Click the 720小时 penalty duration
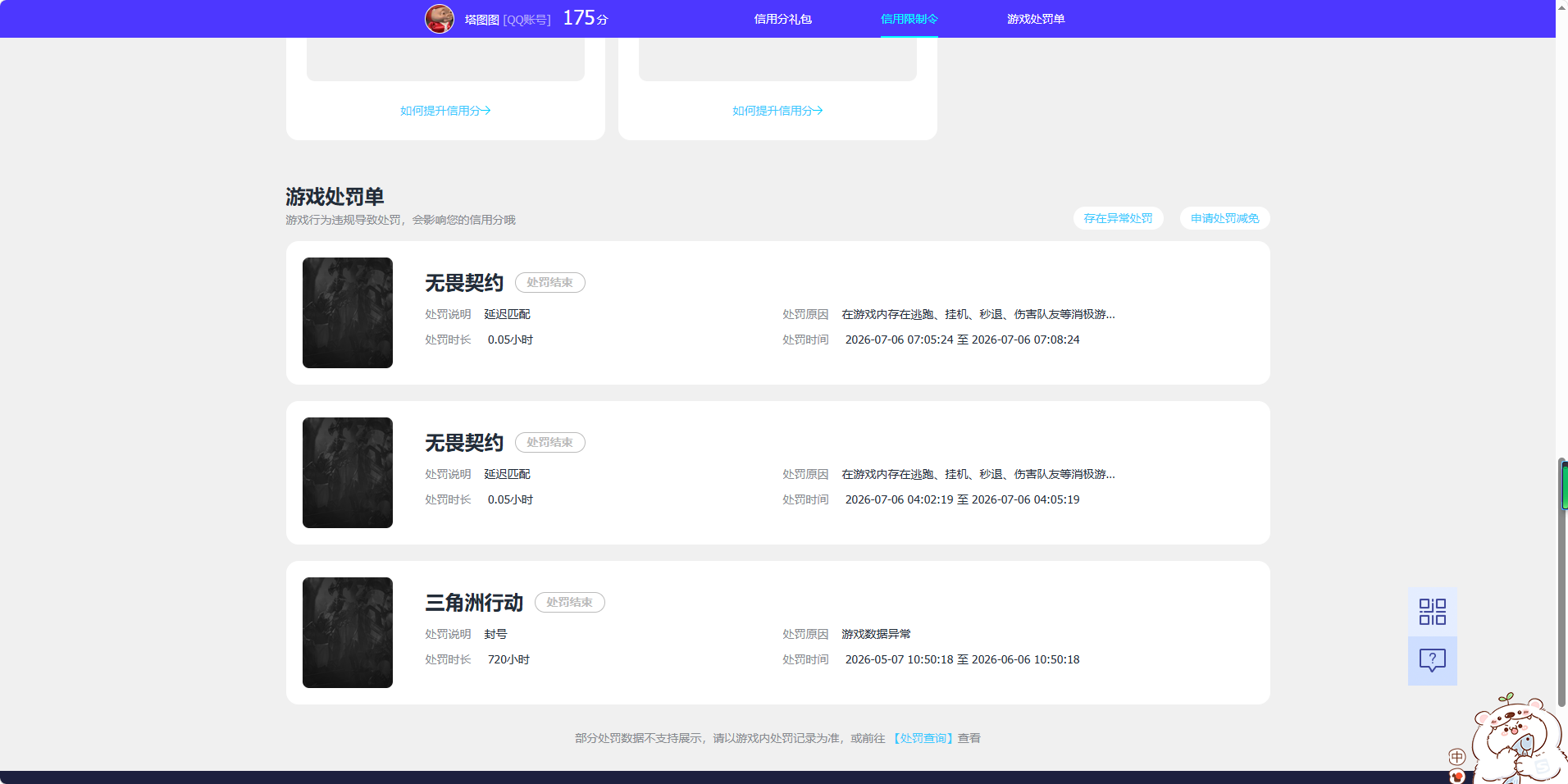Viewport: 1568px width, 784px height. click(508, 659)
